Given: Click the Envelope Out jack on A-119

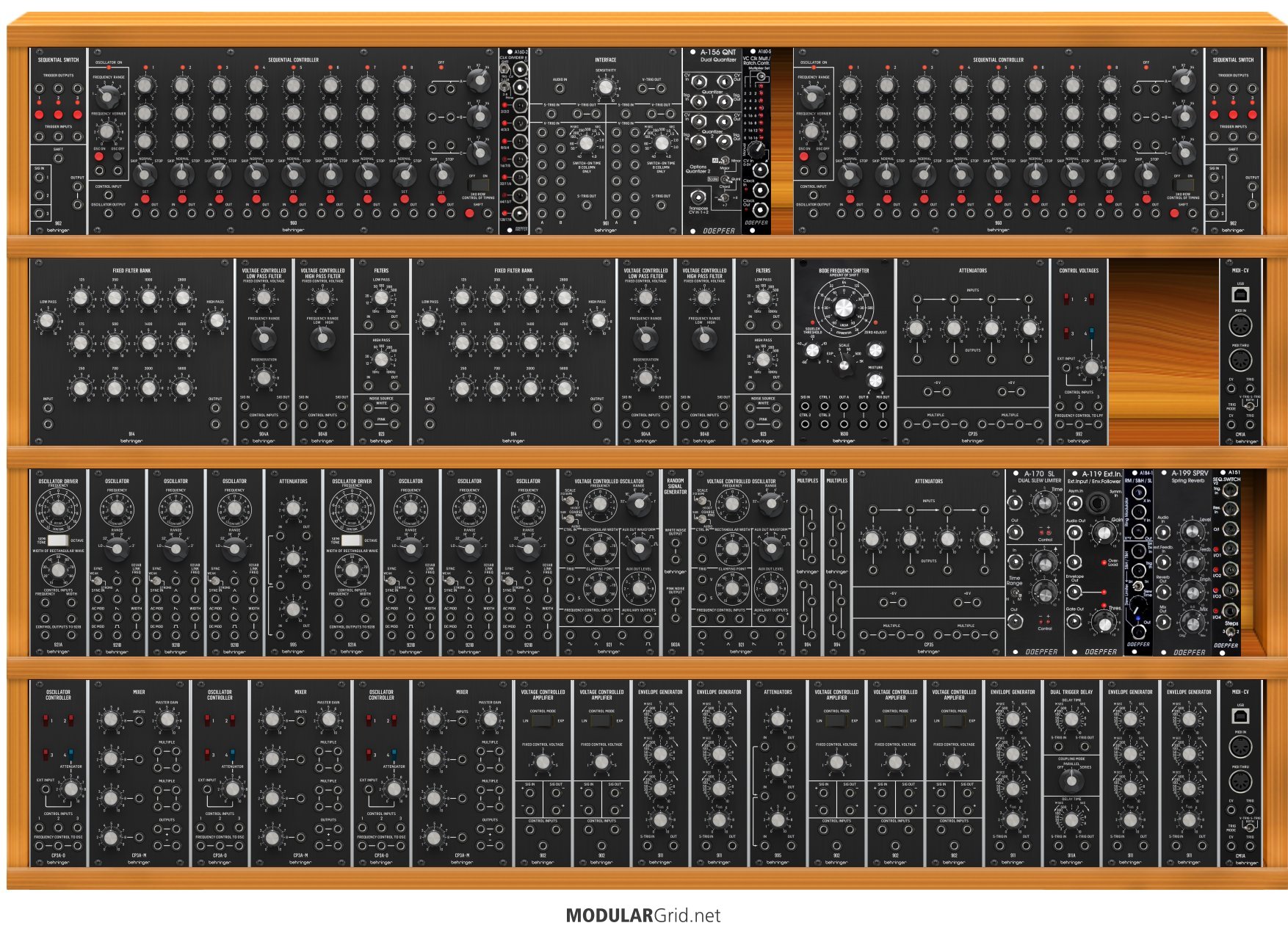Looking at the screenshot, I should click(1074, 592).
